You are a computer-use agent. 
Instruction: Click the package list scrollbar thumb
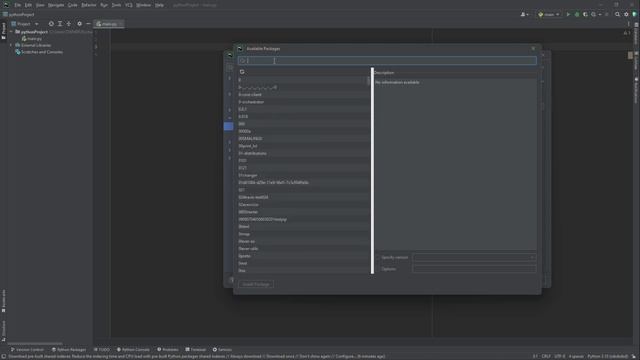click(x=369, y=81)
